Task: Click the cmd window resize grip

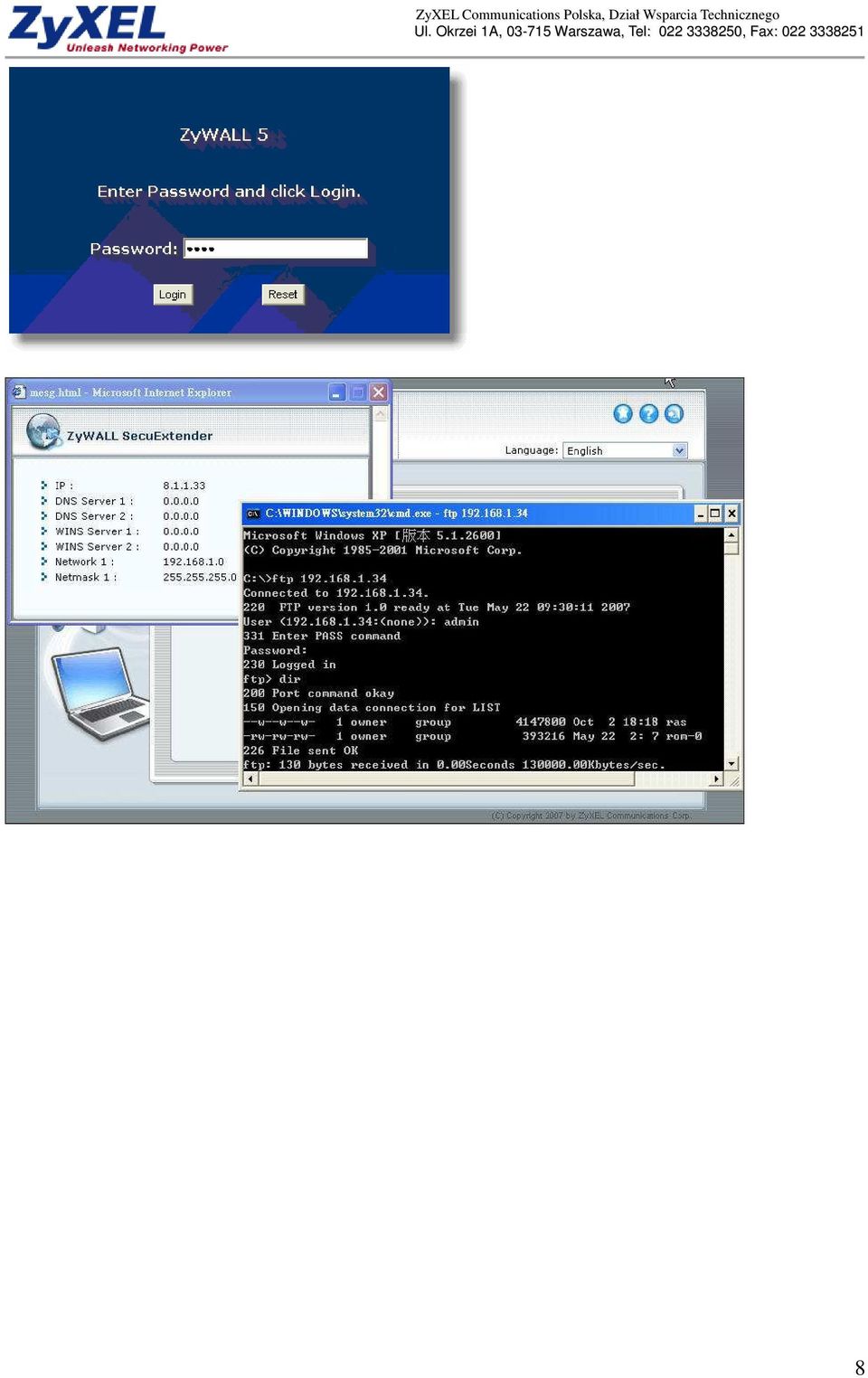Action: coord(733,779)
